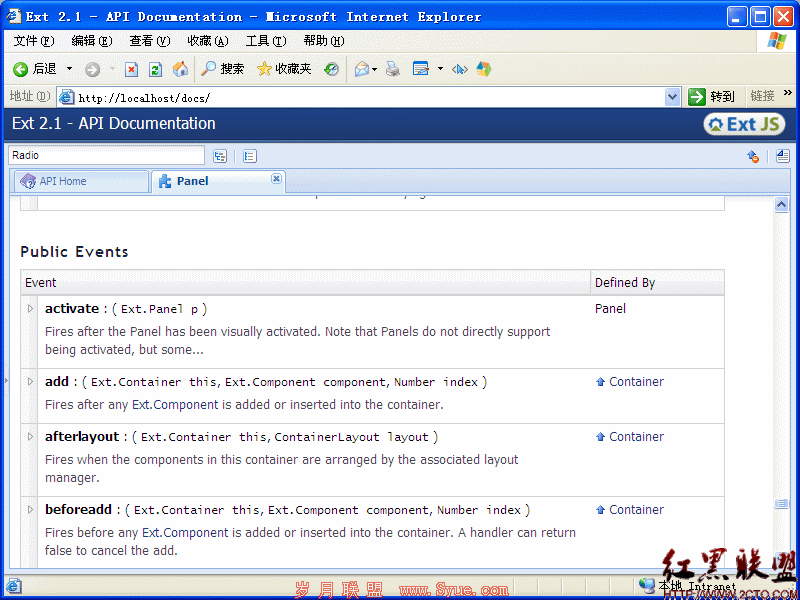Viewport: 800px width, 600px height.
Task: Click the page icon in address bar
Action: point(66,96)
